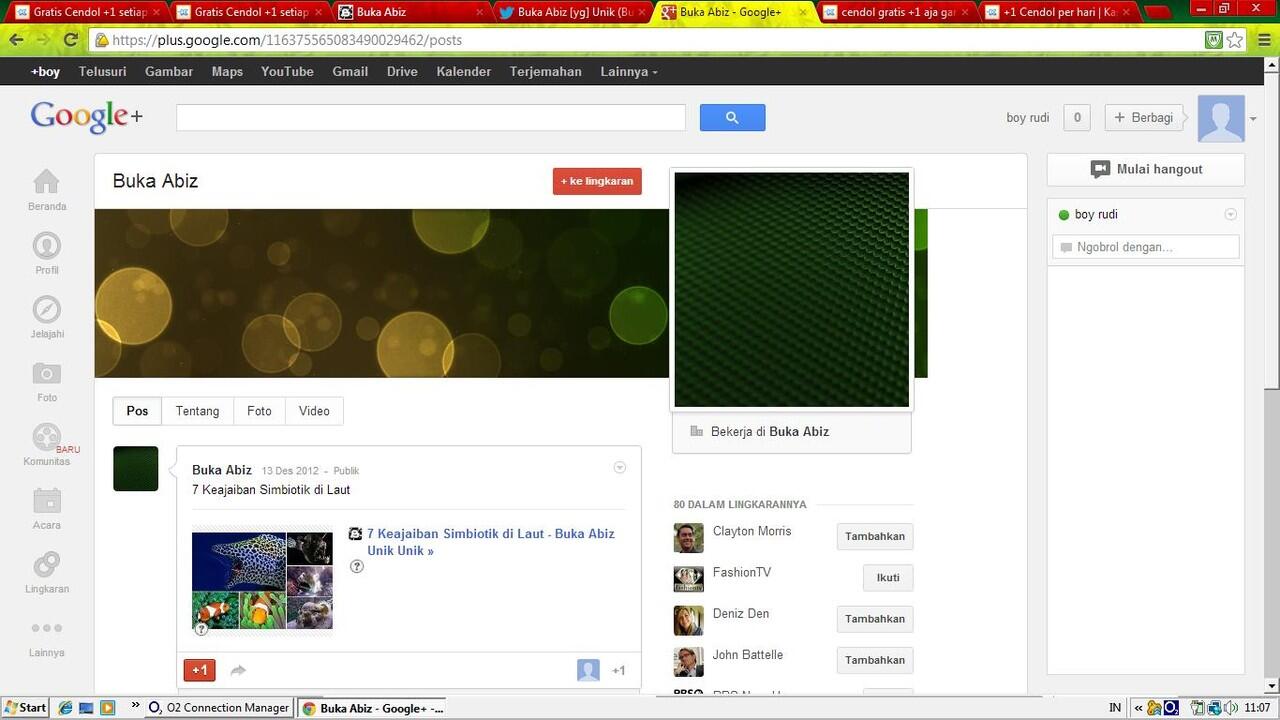Bookmark page with star icon
This screenshot has width=1280, height=720.
pos(1235,41)
